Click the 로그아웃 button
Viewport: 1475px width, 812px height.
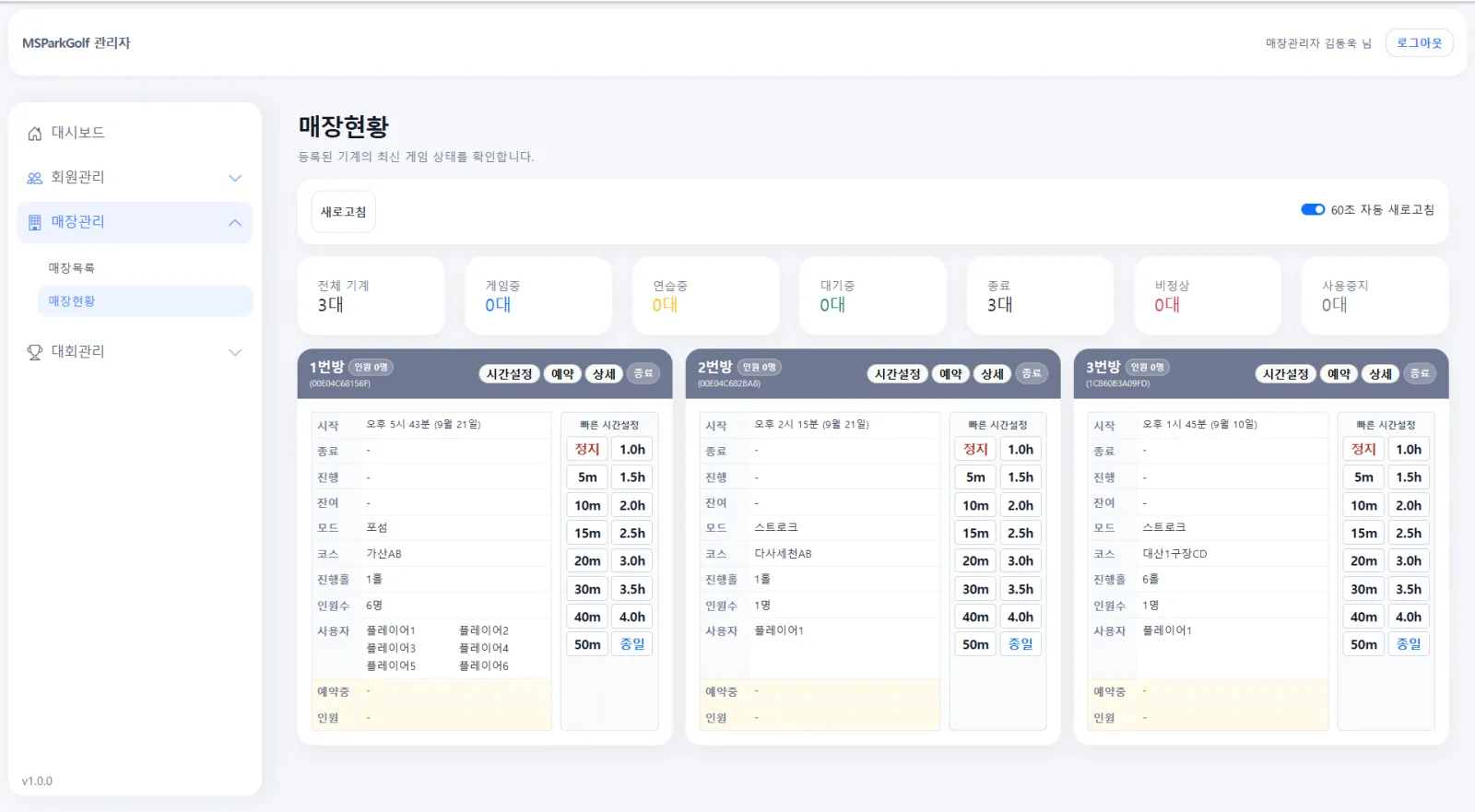tap(1420, 43)
